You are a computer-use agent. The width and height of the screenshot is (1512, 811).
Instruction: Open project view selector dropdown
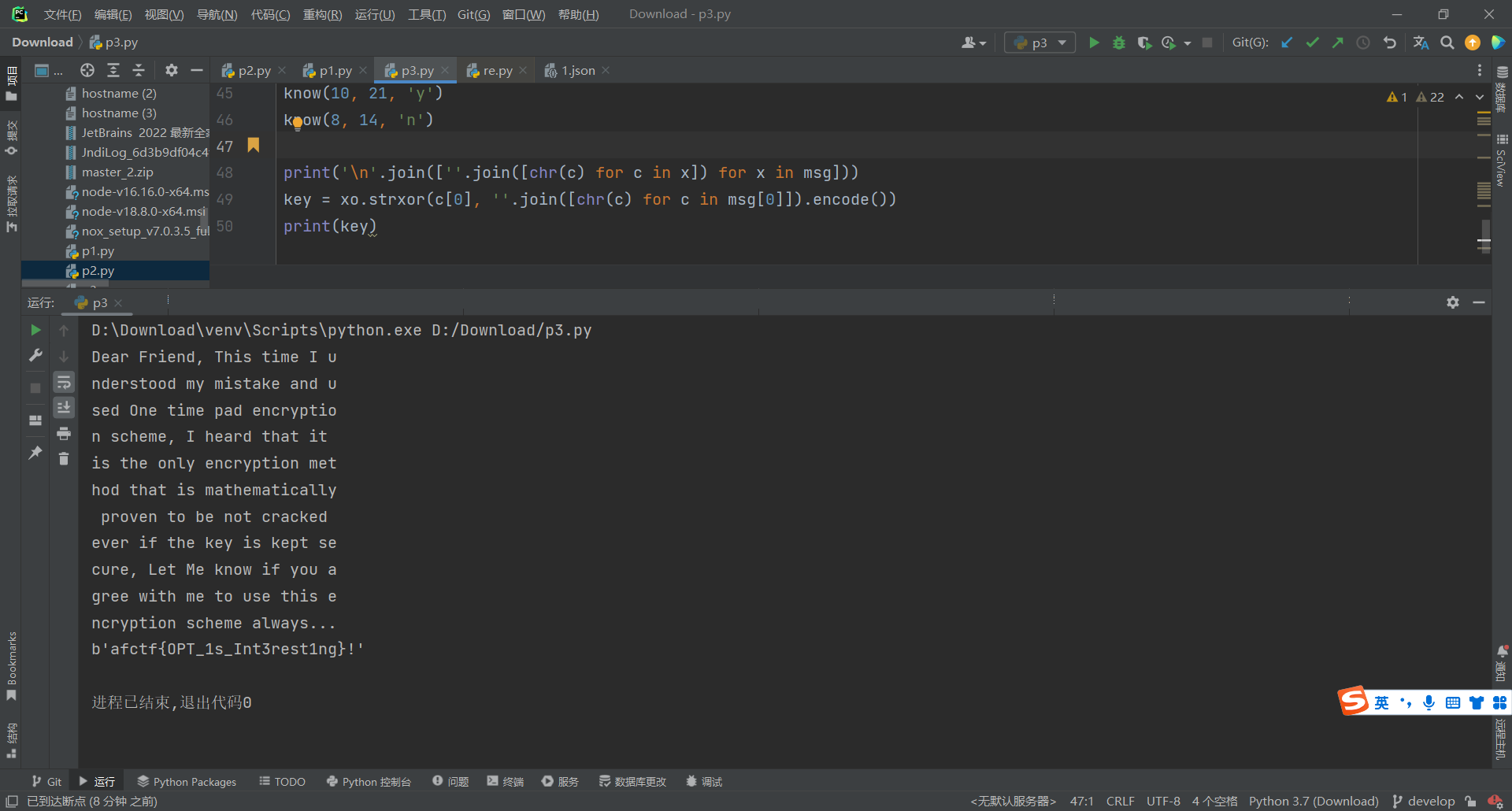point(48,70)
